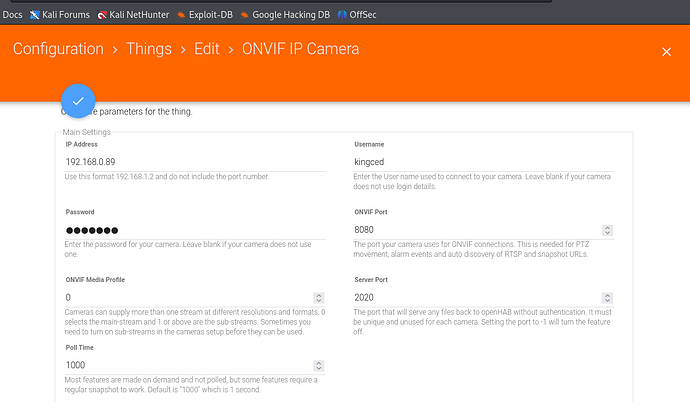Click the 'Enter the password for your camera' hint
This screenshot has height=403, width=690.
coord(188,249)
